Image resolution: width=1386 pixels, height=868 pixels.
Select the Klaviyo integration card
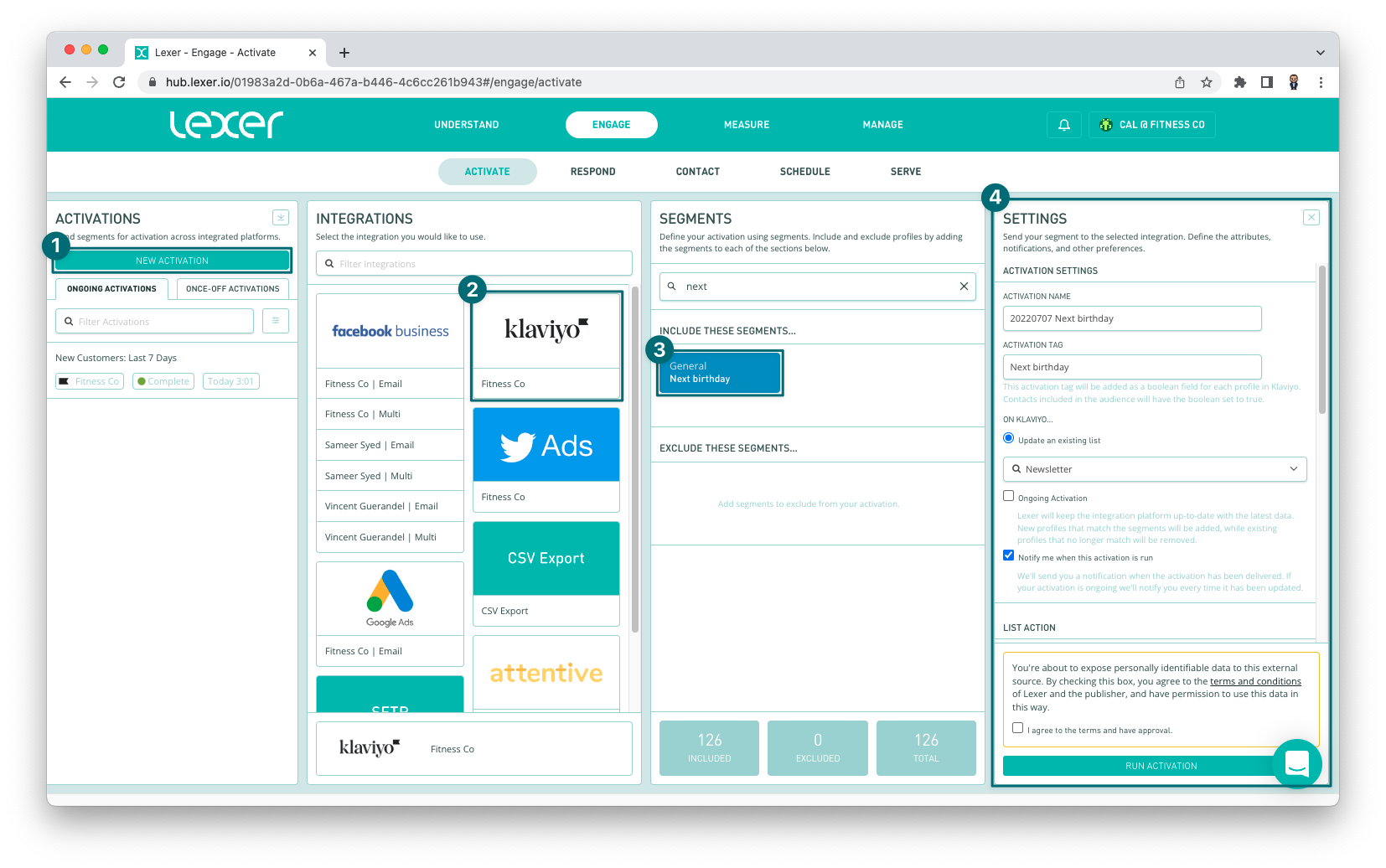546,345
